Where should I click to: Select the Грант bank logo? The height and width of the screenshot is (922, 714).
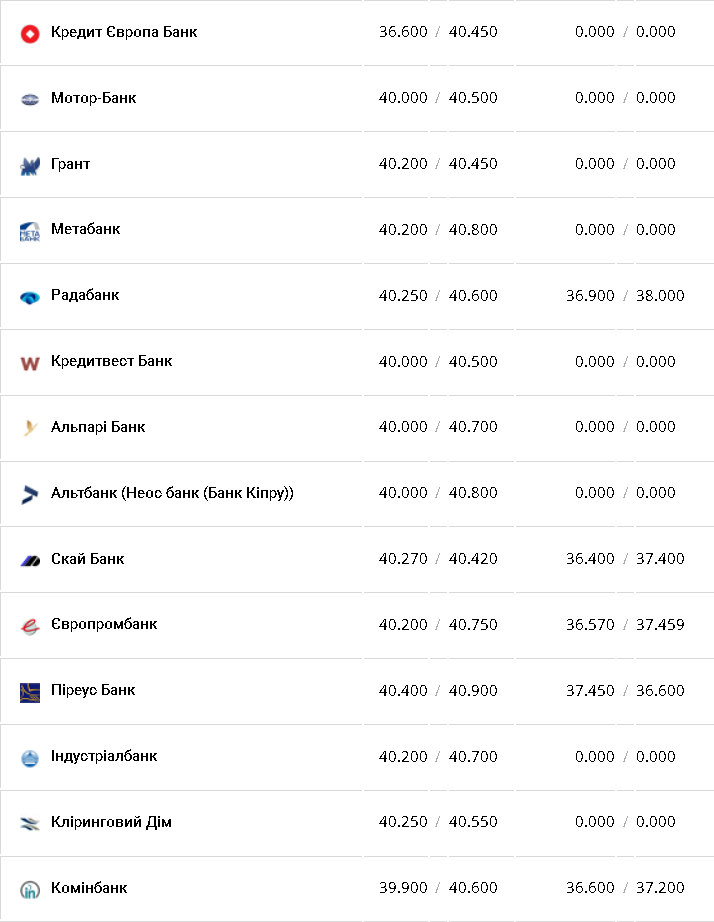pos(30,165)
